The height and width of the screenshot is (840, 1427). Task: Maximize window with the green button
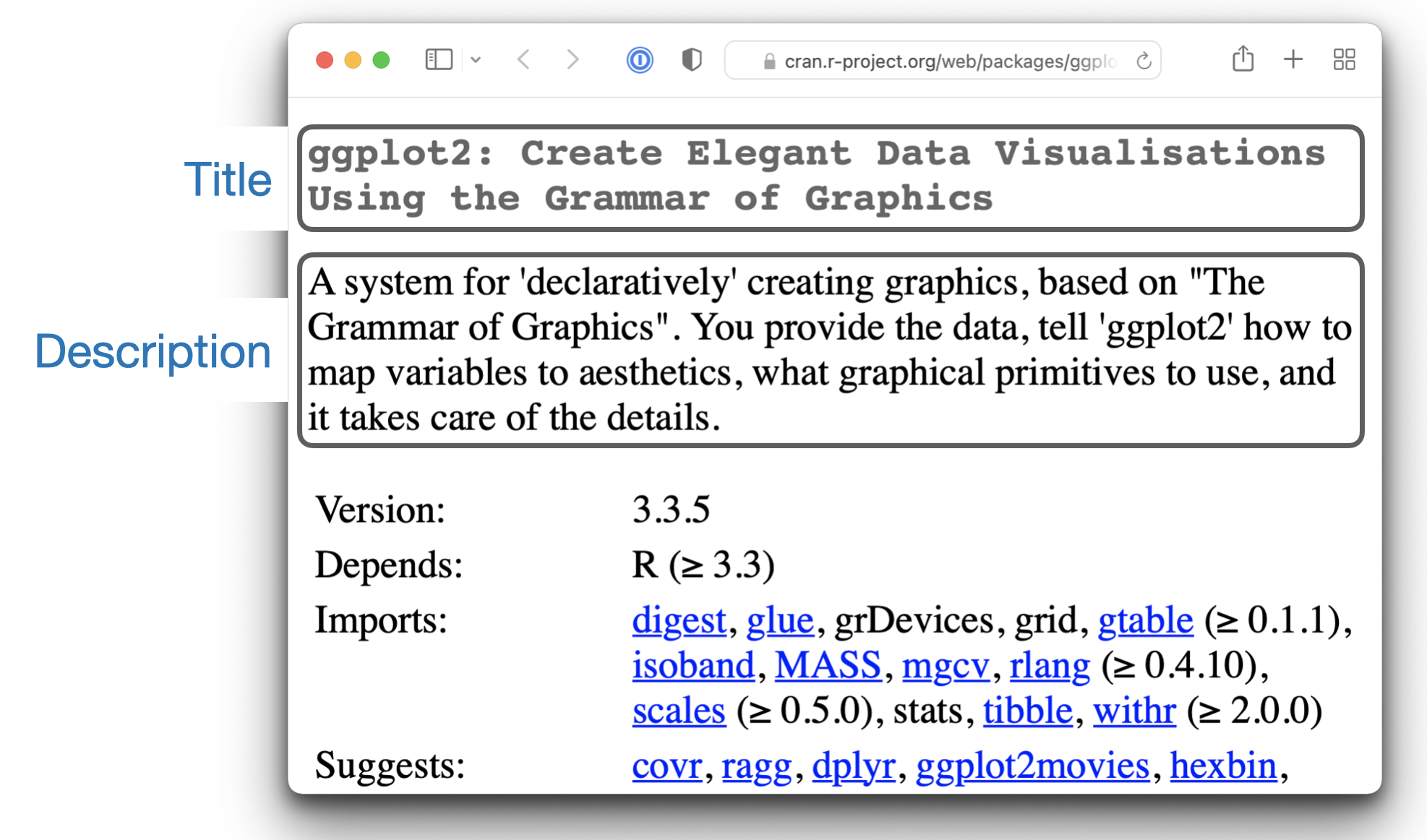point(381,60)
